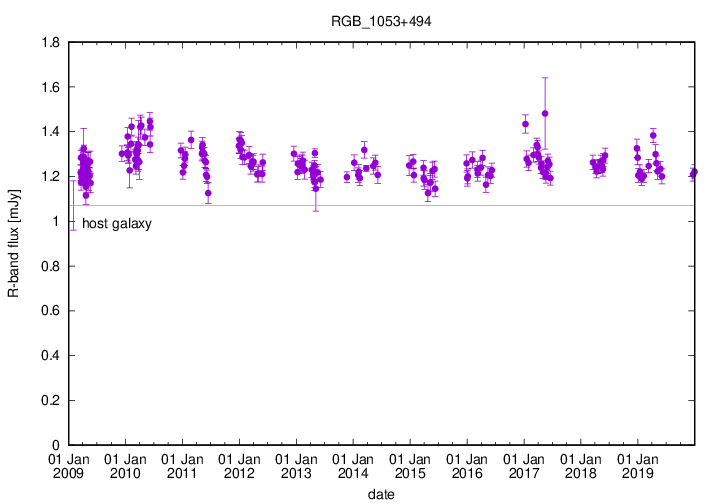Image resolution: width=720 pixels, height=504 pixels.
Task: Click the 'date' x-axis label
Action: [381, 494]
